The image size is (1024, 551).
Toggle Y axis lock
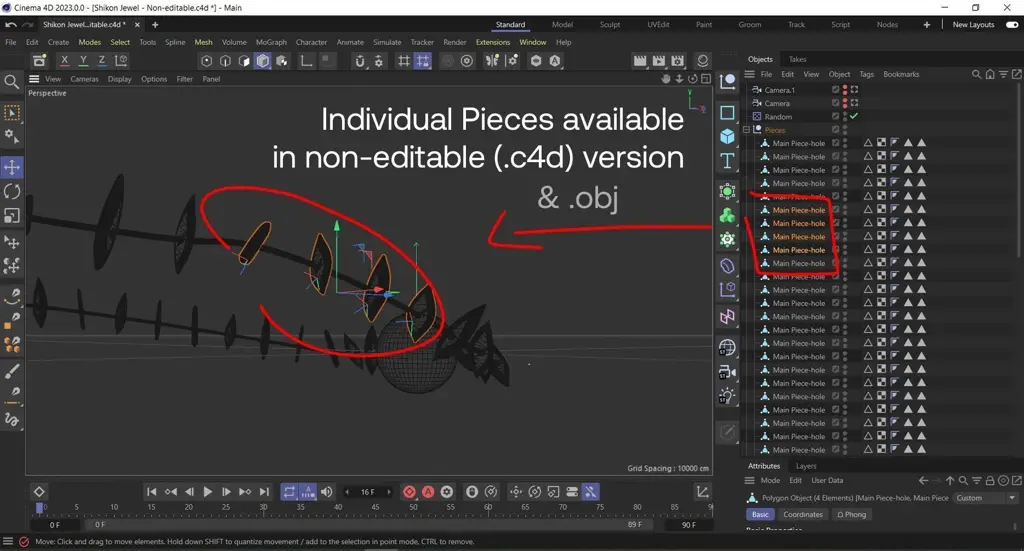coord(83,61)
